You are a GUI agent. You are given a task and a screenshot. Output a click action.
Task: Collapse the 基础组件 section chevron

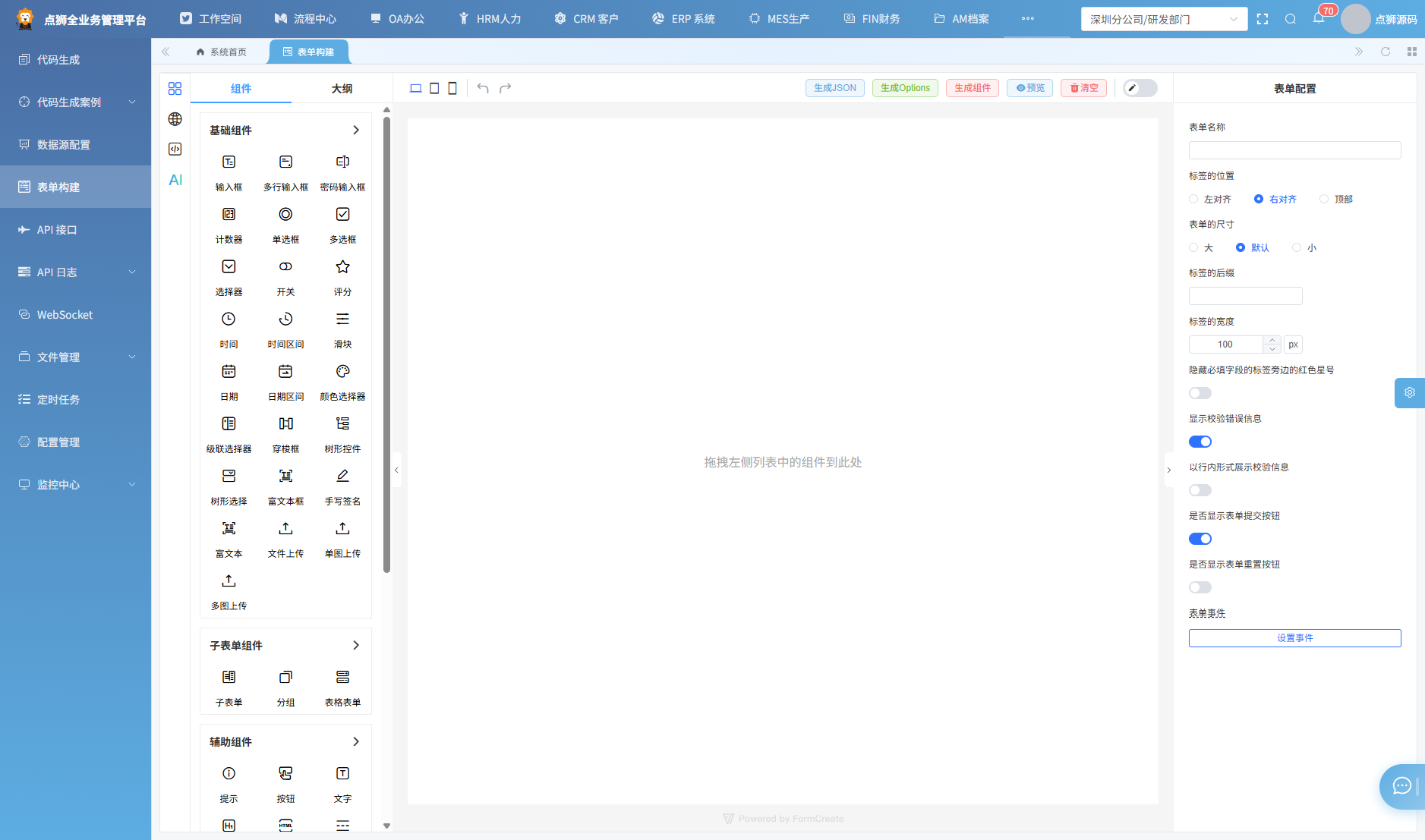click(x=356, y=131)
